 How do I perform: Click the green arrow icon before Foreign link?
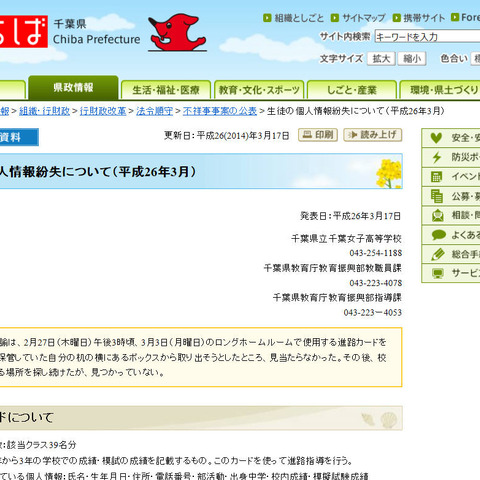[455, 17]
